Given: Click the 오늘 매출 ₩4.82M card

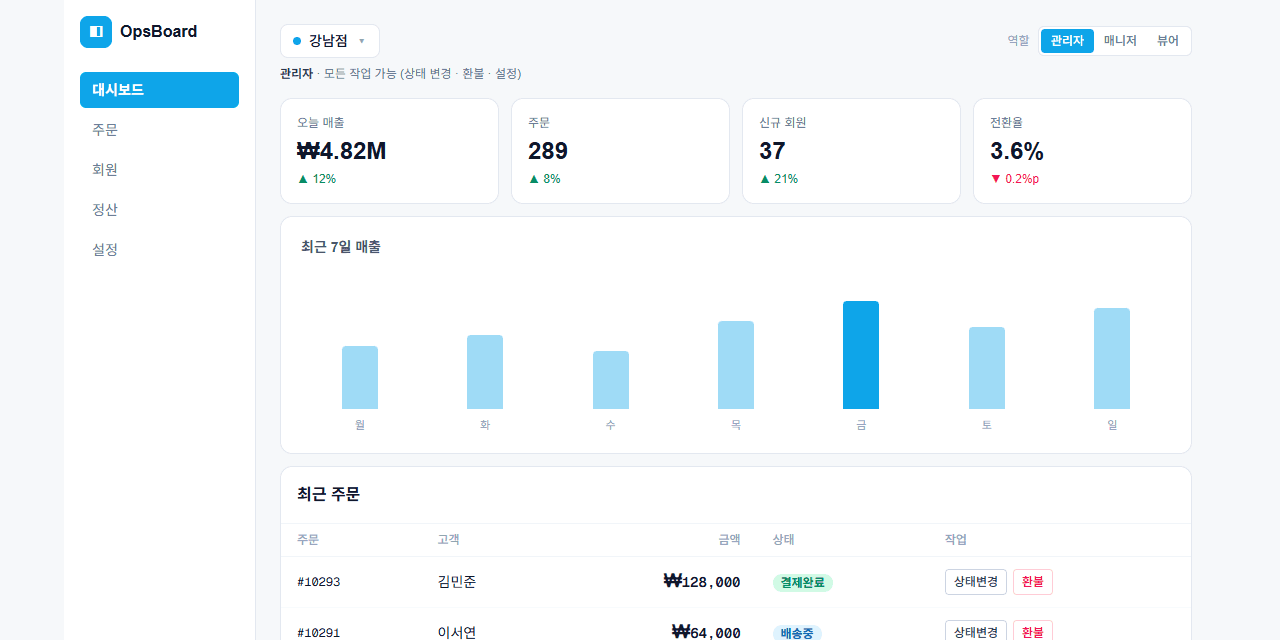Looking at the screenshot, I should (390, 151).
